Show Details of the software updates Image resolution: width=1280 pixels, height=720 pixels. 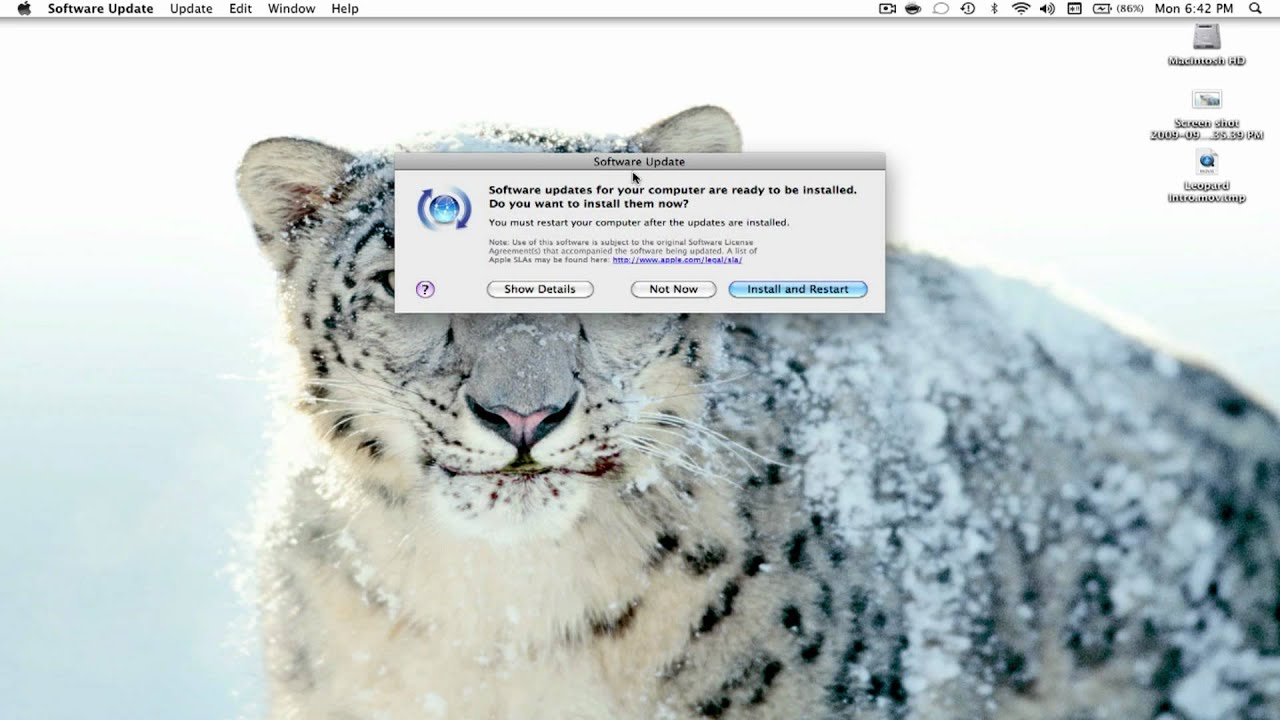coord(540,289)
